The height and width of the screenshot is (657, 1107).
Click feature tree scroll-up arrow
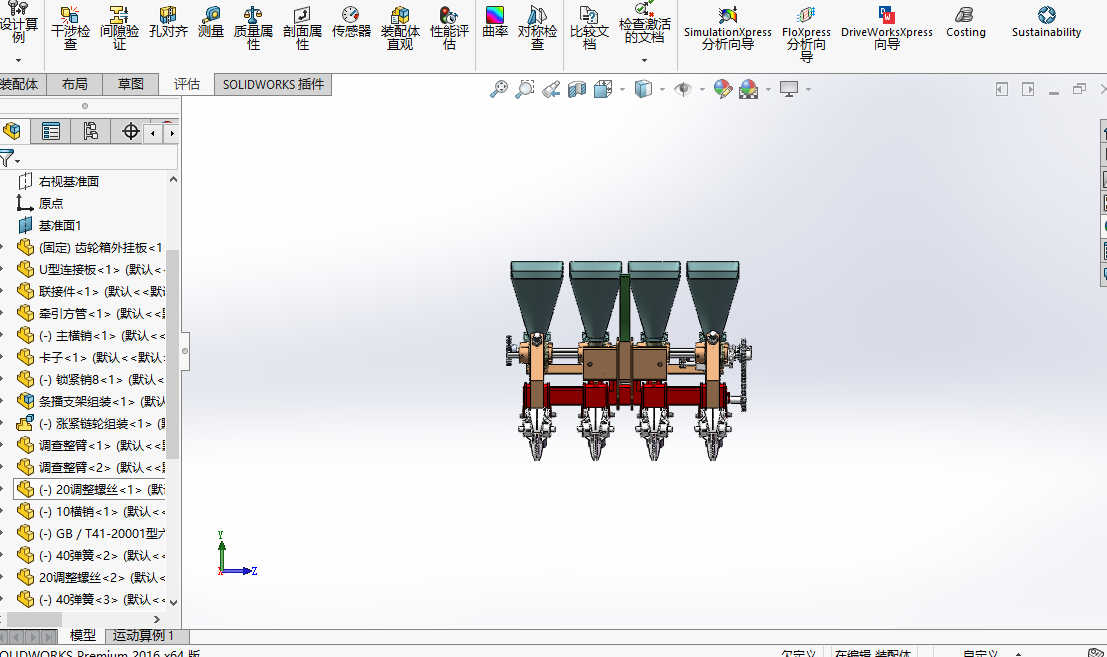(x=173, y=179)
